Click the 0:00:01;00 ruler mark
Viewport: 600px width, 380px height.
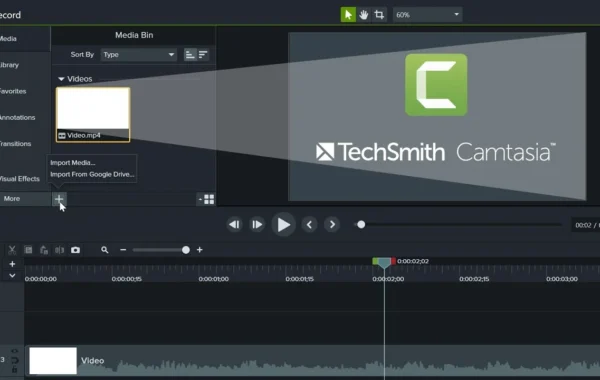pos(214,279)
